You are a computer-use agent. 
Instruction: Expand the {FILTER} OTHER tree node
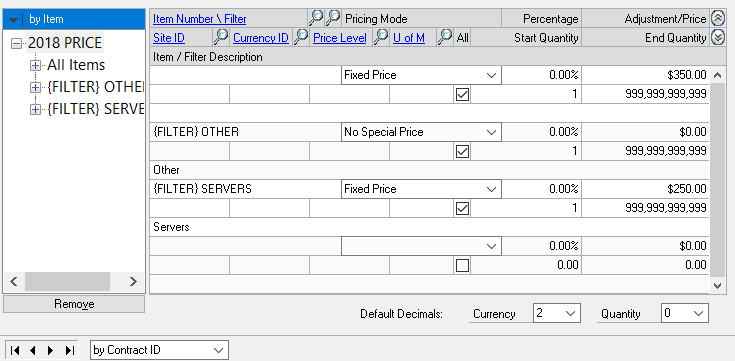(35, 87)
